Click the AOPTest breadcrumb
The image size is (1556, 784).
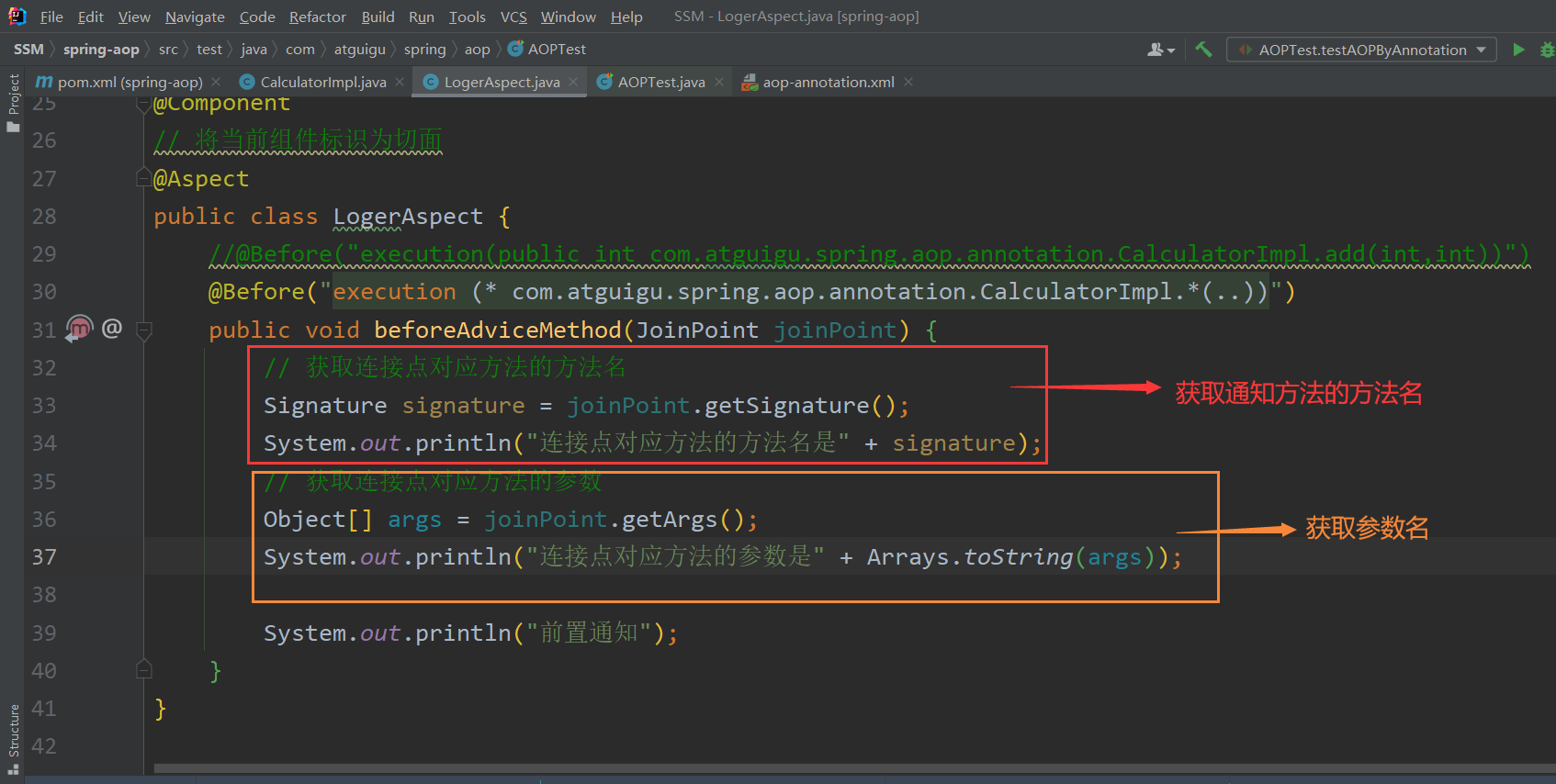click(x=547, y=49)
